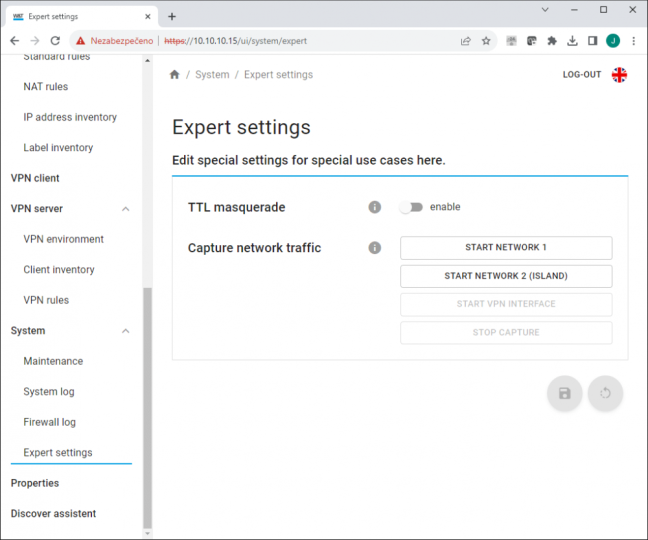
Task: Open TTL masquerade info icon
Action: (x=374, y=207)
